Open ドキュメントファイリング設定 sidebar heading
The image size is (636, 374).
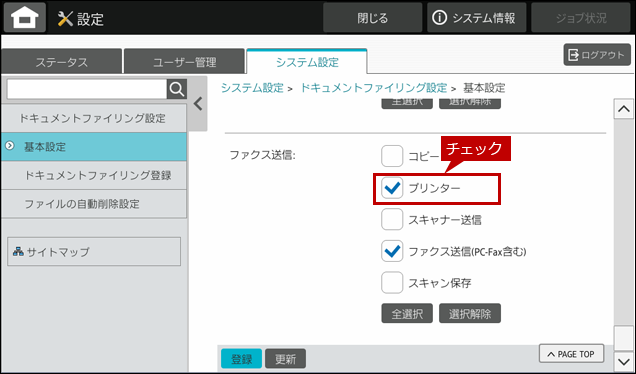tap(93, 118)
